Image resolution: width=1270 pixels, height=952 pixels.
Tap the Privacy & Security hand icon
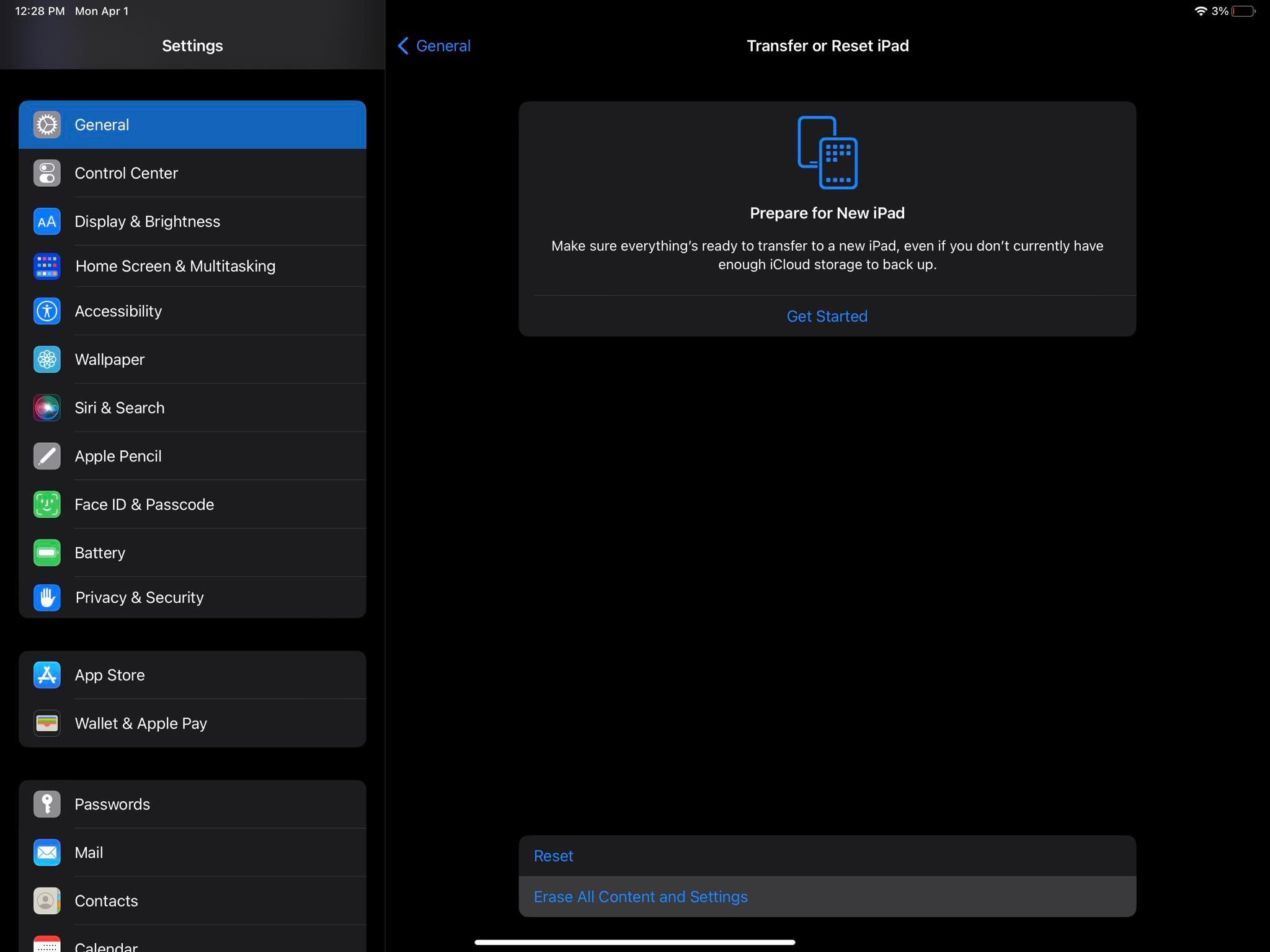[47, 597]
